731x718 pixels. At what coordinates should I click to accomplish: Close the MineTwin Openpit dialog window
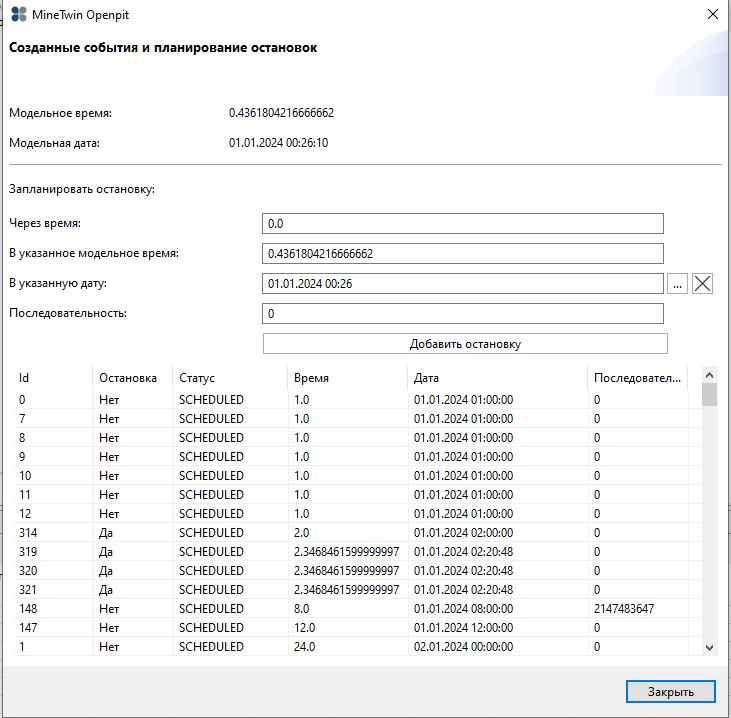pos(712,14)
